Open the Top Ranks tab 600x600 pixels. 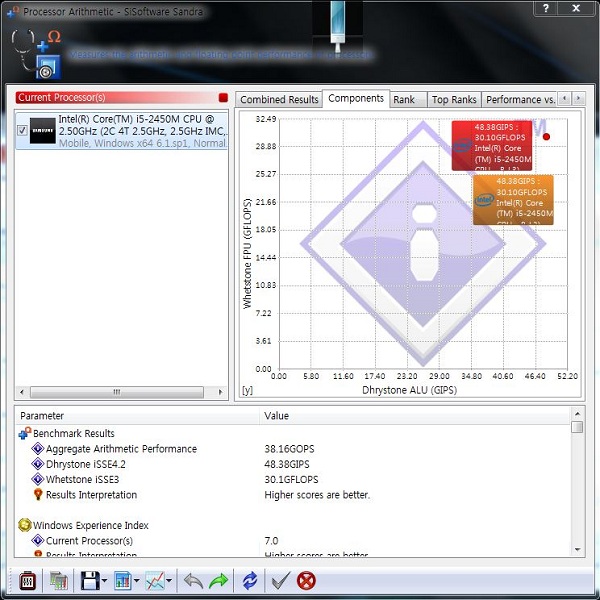pos(454,99)
